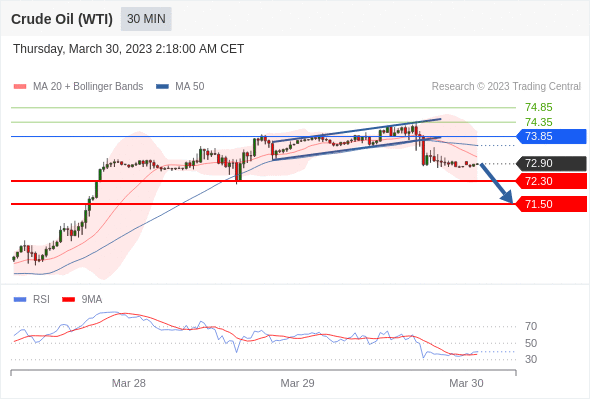Click the blue MA 50 legend swatch
Viewport: 590px width, 400px height.
[162, 87]
